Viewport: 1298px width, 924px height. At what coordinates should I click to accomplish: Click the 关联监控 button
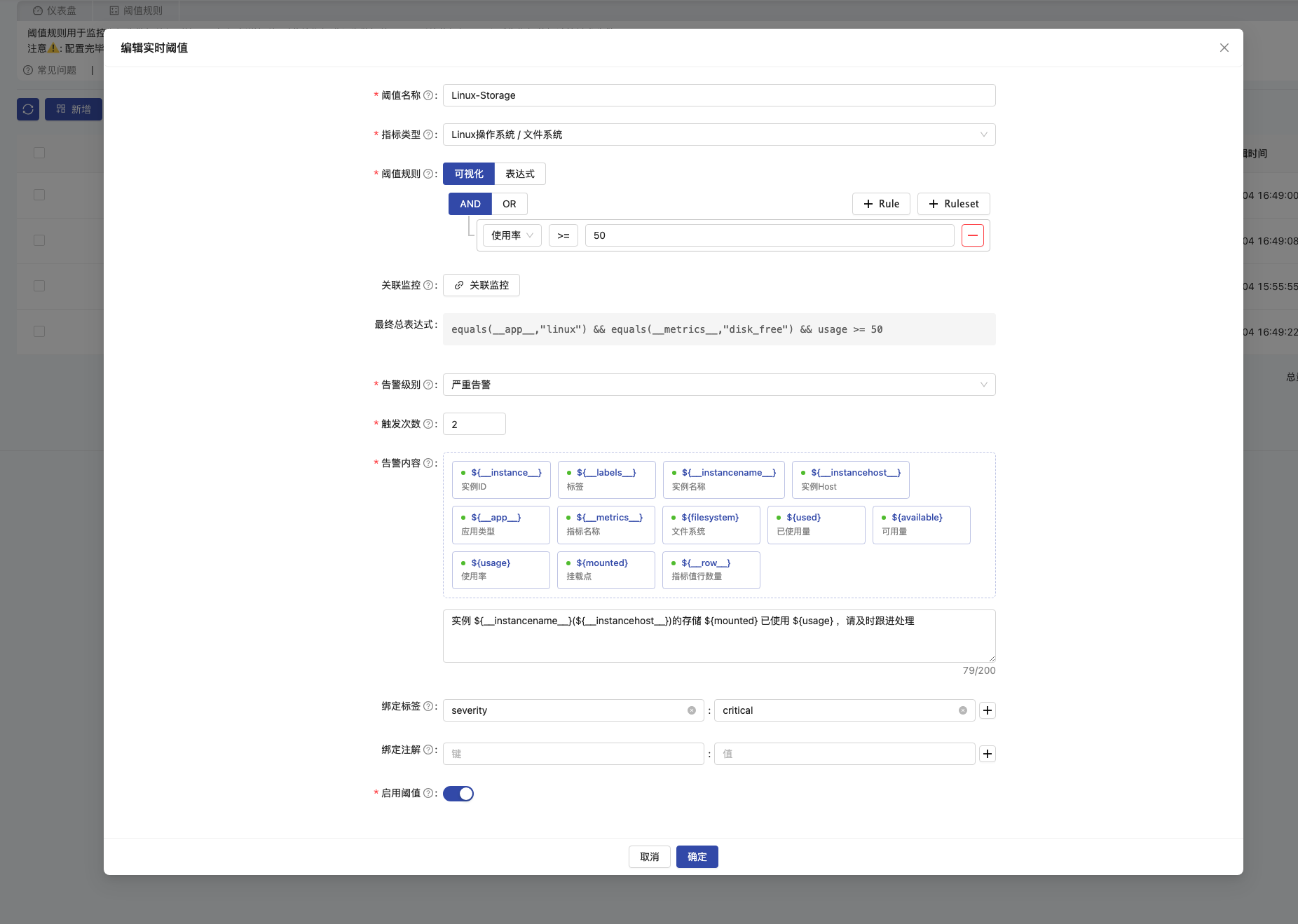pos(481,285)
